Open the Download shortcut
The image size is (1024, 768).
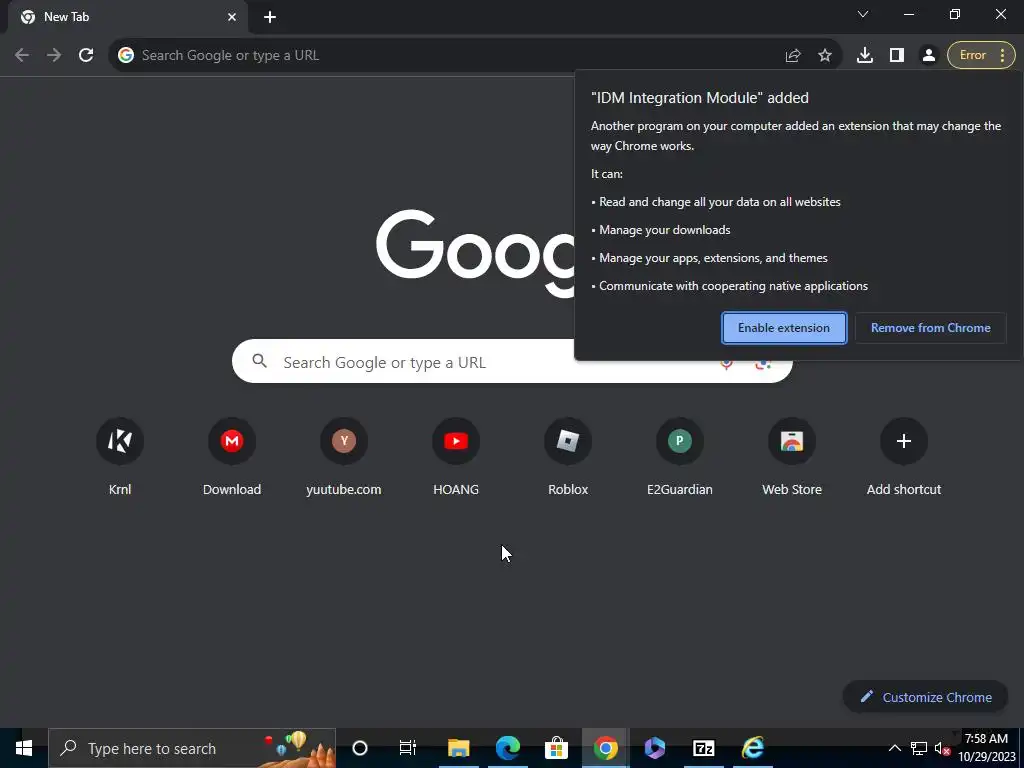(232, 457)
